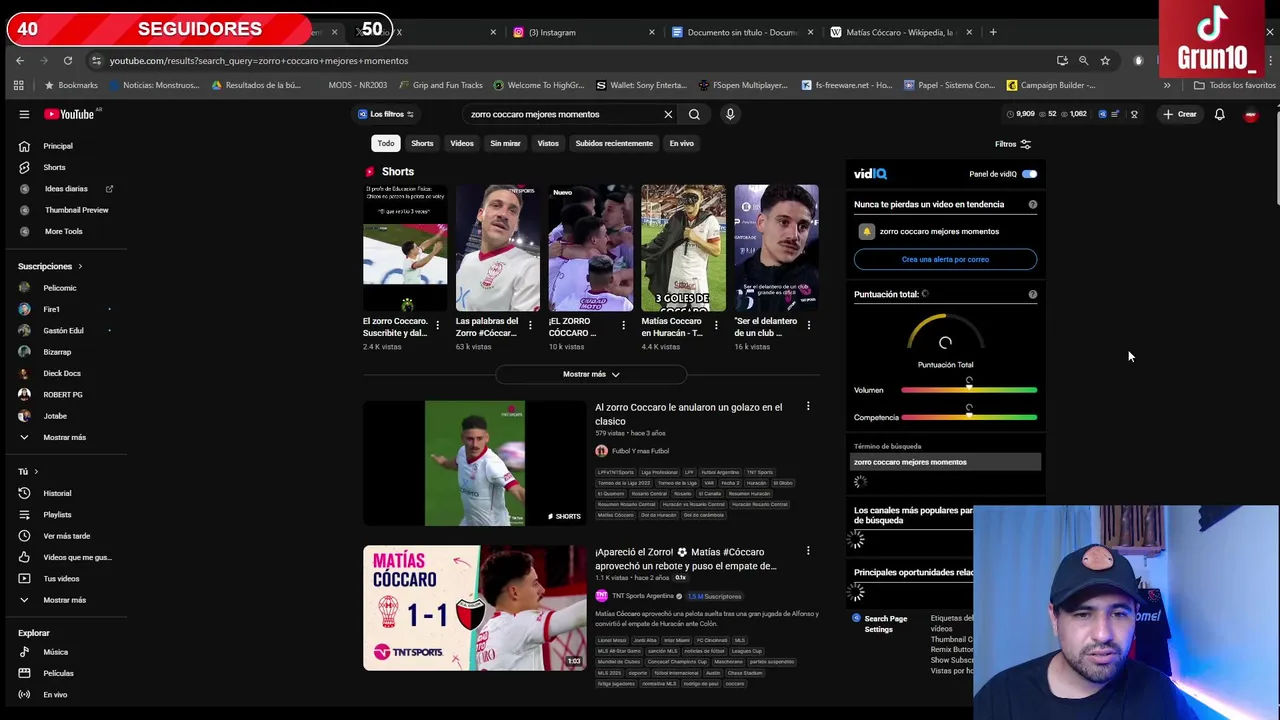
Task: Open vidIQ 'Los filtros' selector
Action: coord(386,114)
